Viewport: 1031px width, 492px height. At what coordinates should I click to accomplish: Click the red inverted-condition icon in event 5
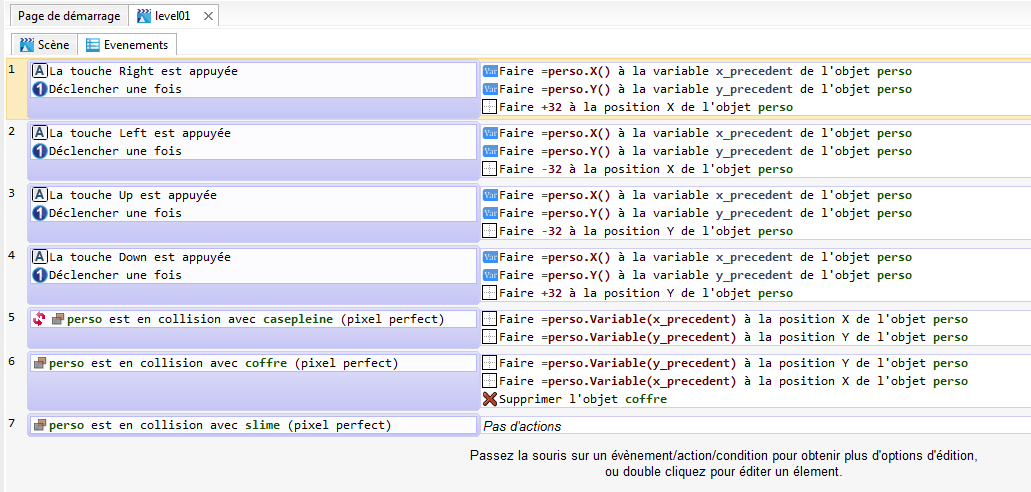point(39,319)
